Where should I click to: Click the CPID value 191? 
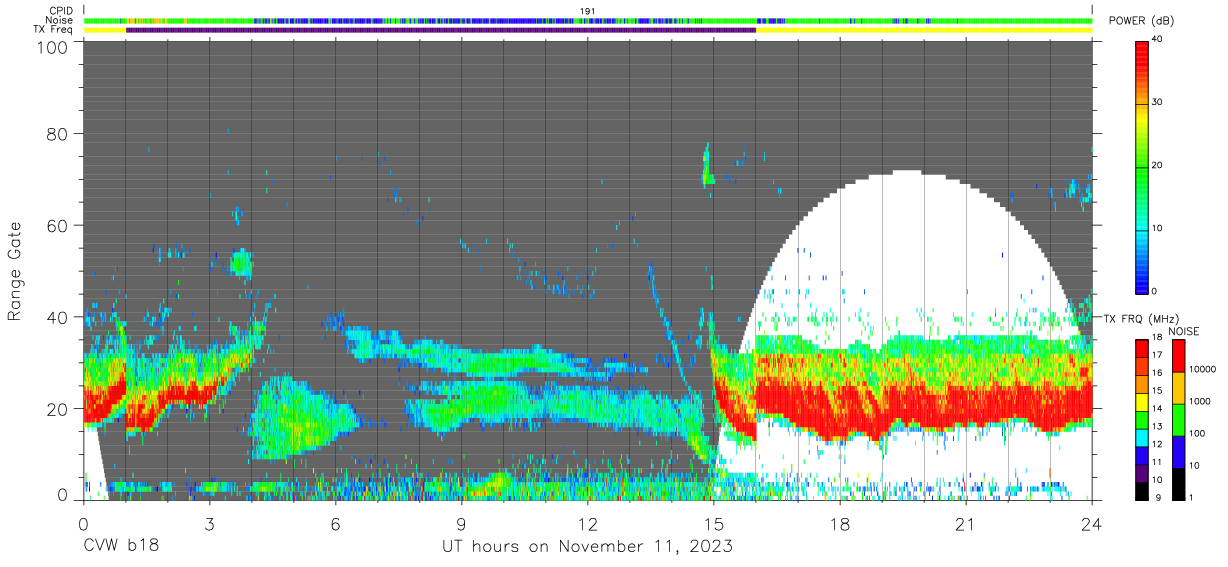588,11
